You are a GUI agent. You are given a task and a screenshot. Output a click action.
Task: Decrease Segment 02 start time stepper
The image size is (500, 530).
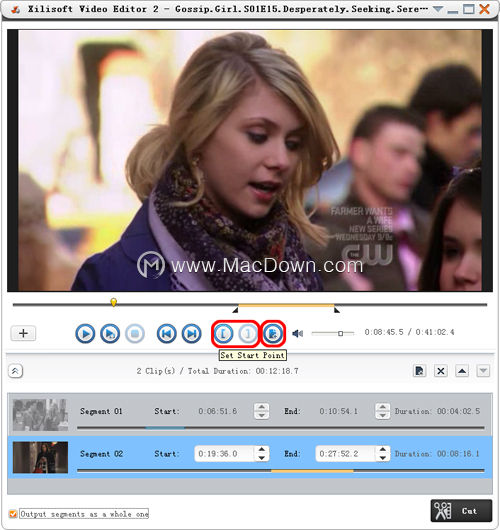coord(261,458)
